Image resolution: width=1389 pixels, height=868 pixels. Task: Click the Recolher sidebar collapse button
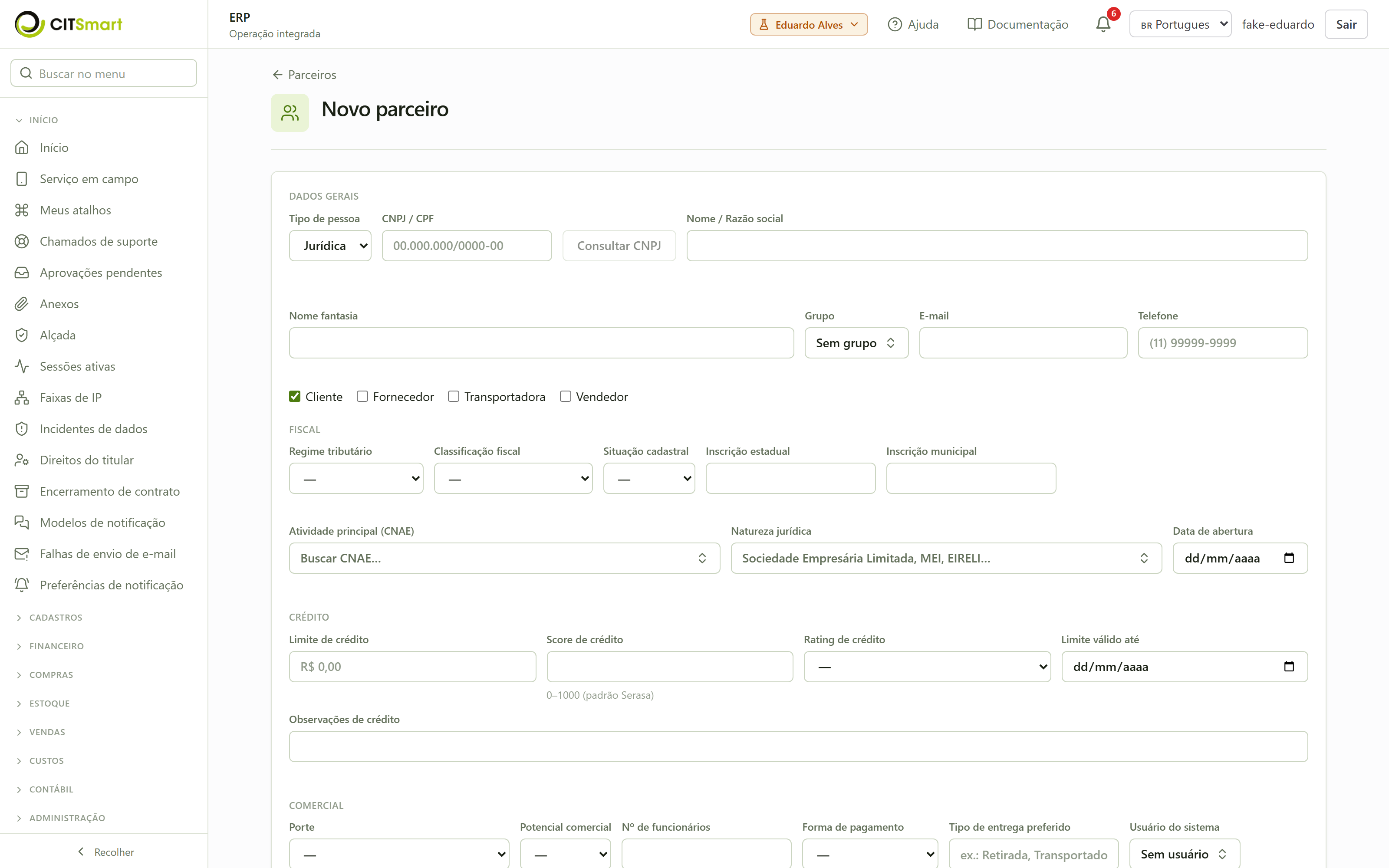click(105, 852)
